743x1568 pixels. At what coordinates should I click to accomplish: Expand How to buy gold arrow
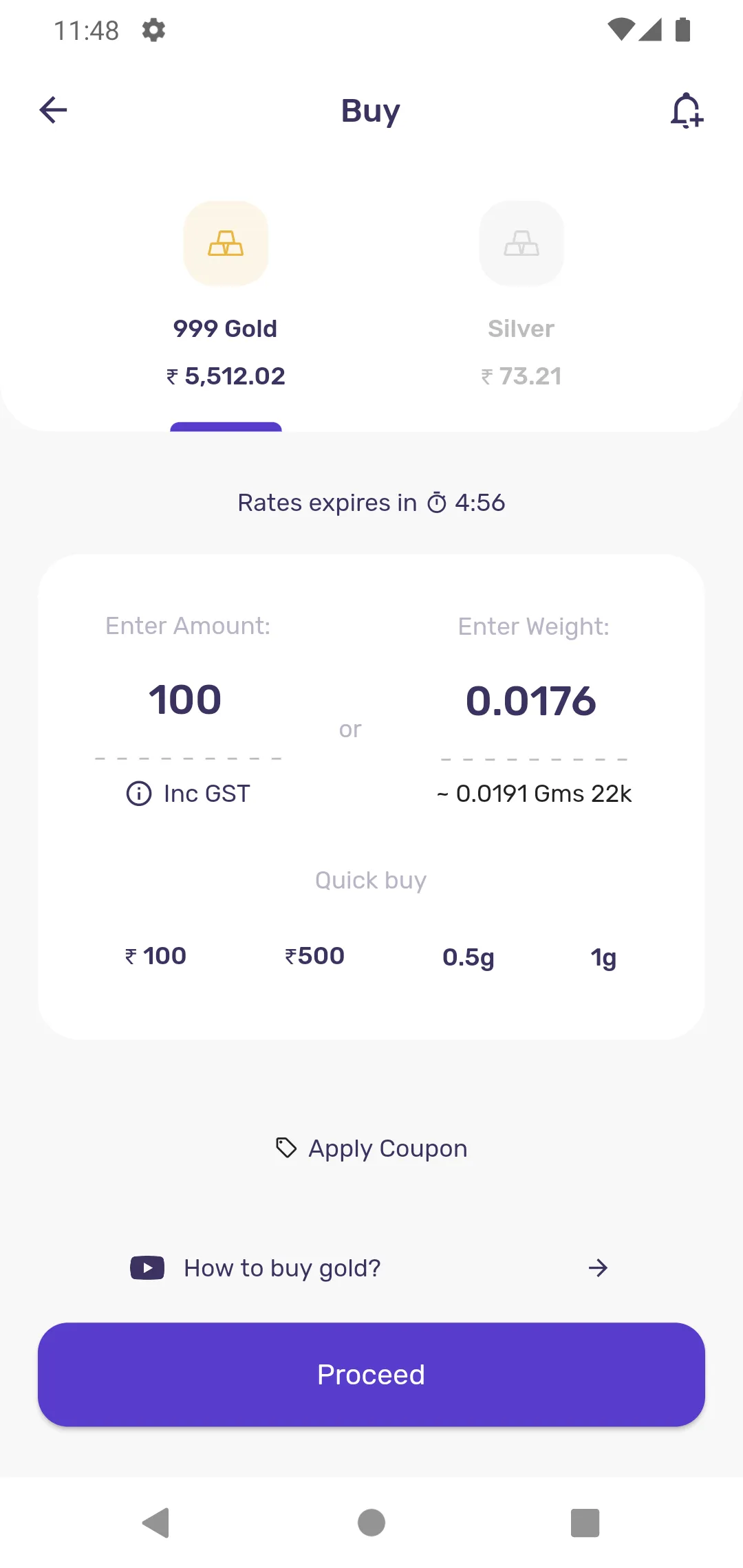pos(598,1267)
